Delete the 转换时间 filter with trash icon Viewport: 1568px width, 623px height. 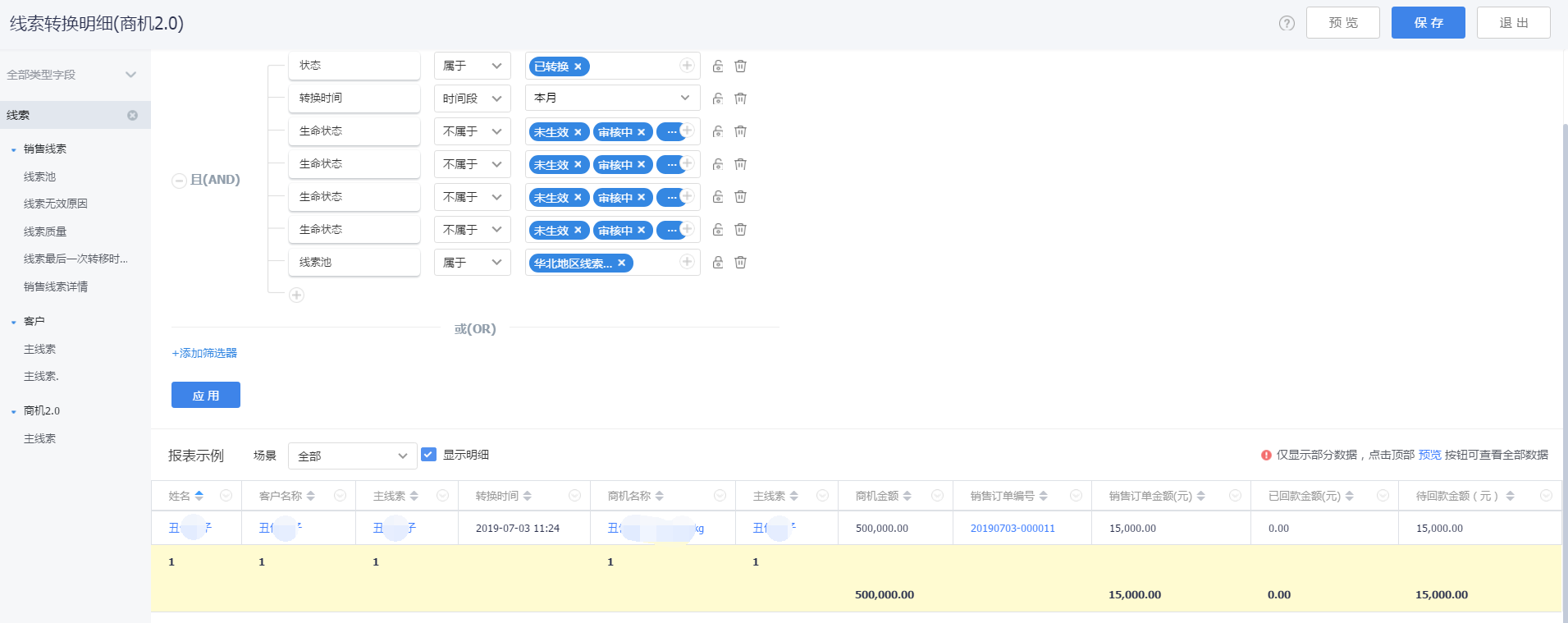point(740,98)
